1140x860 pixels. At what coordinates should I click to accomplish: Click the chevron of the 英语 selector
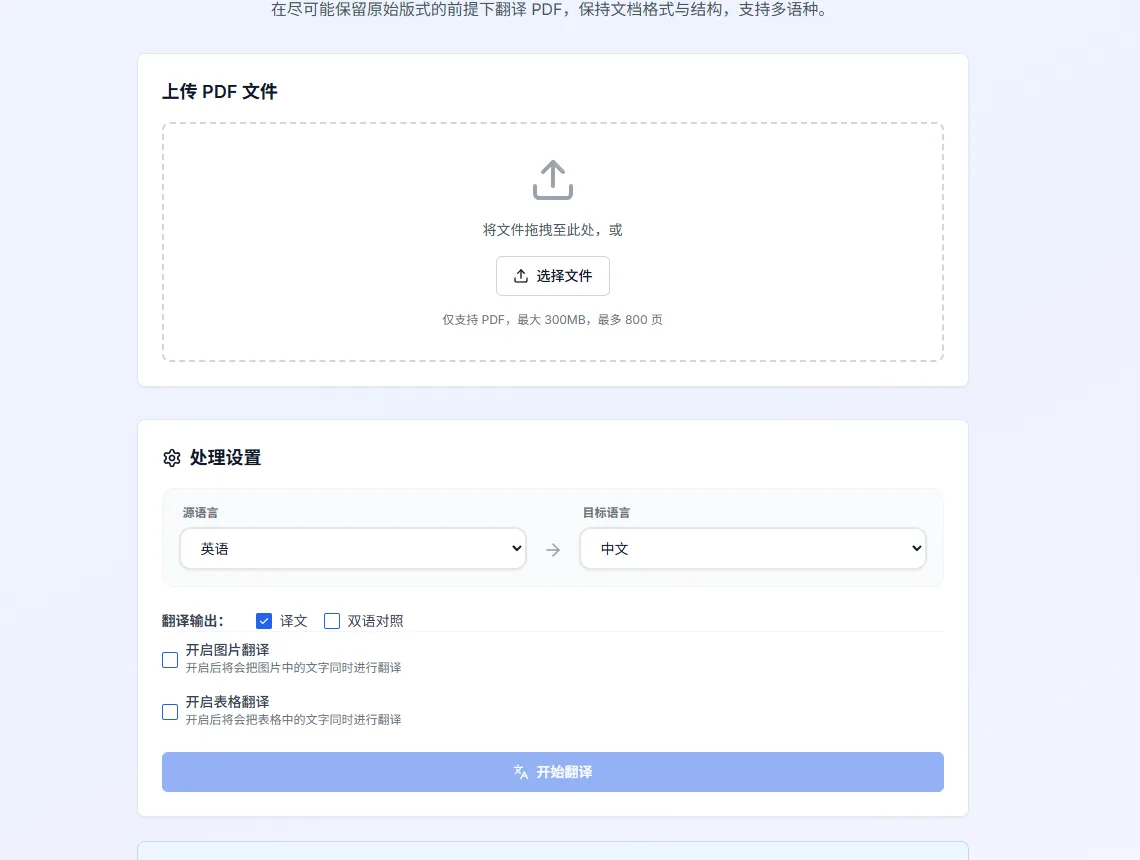coord(517,548)
